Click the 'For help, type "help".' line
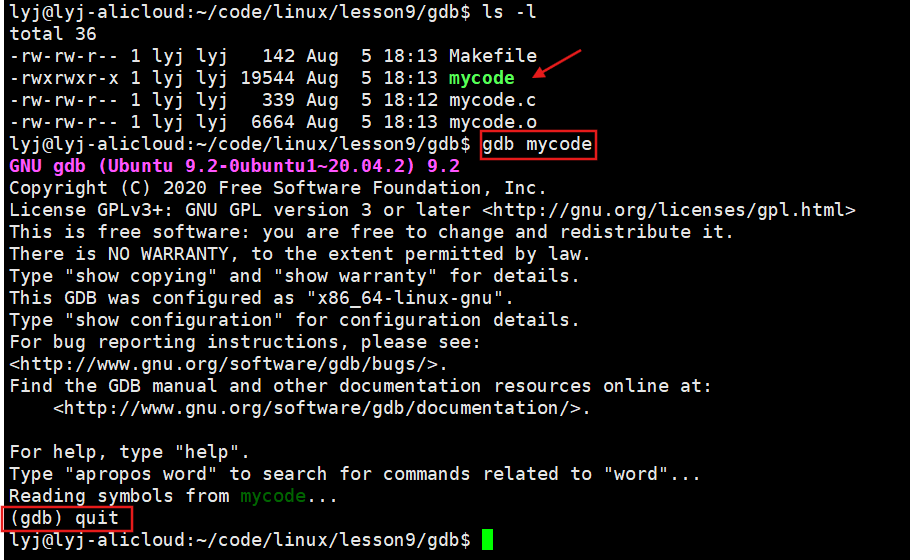The width and height of the screenshot is (910, 560). point(129,452)
